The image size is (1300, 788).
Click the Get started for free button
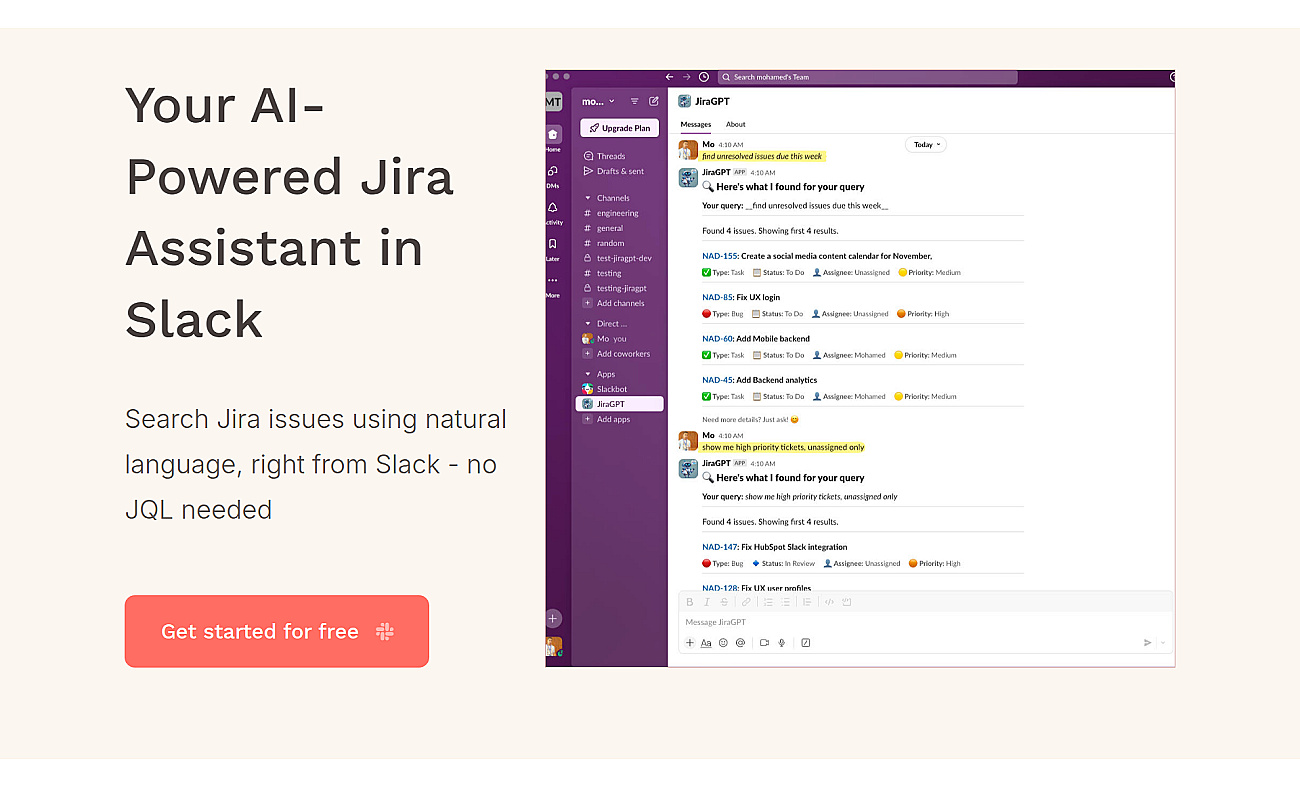pyautogui.click(x=277, y=631)
